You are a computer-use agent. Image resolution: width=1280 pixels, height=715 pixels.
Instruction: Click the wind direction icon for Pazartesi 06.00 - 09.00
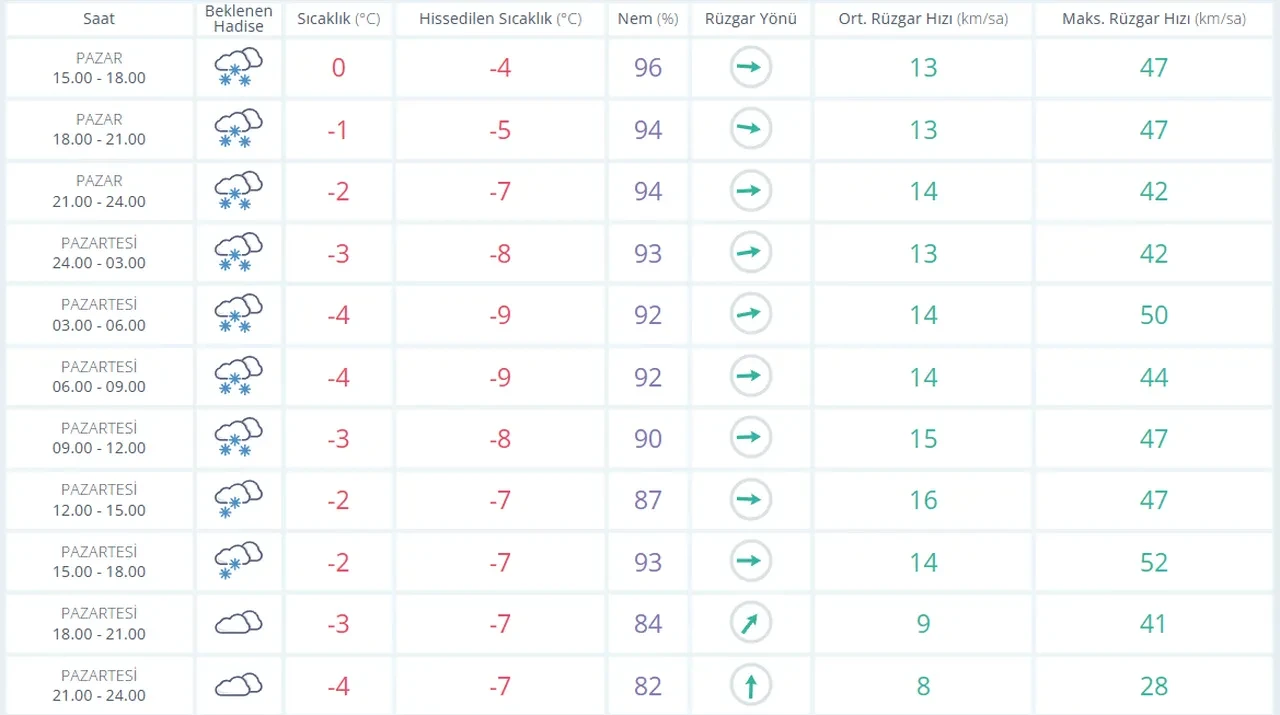coord(750,377)
